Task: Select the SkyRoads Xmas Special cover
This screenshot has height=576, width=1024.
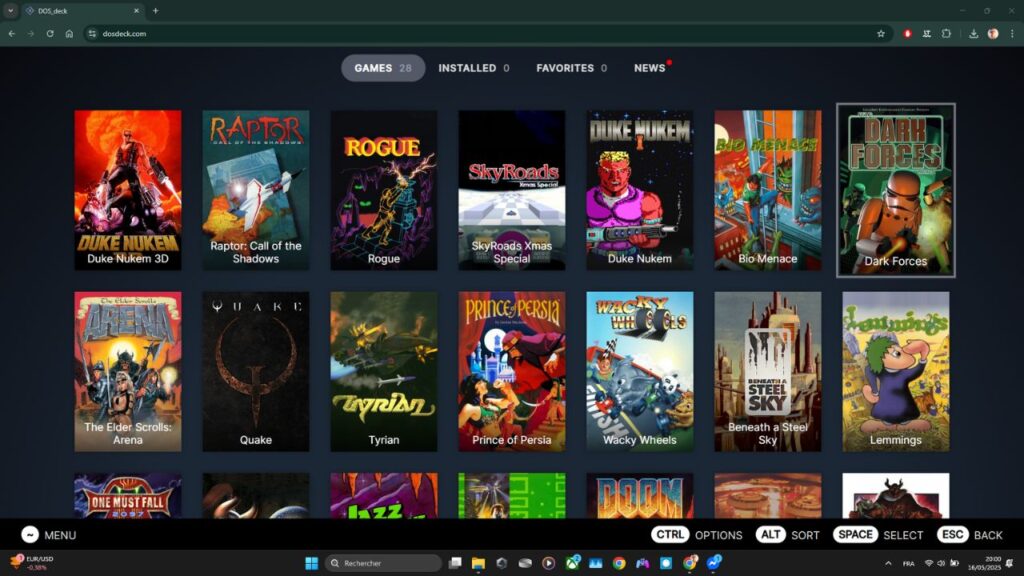Action: click(x=512, y=190)
